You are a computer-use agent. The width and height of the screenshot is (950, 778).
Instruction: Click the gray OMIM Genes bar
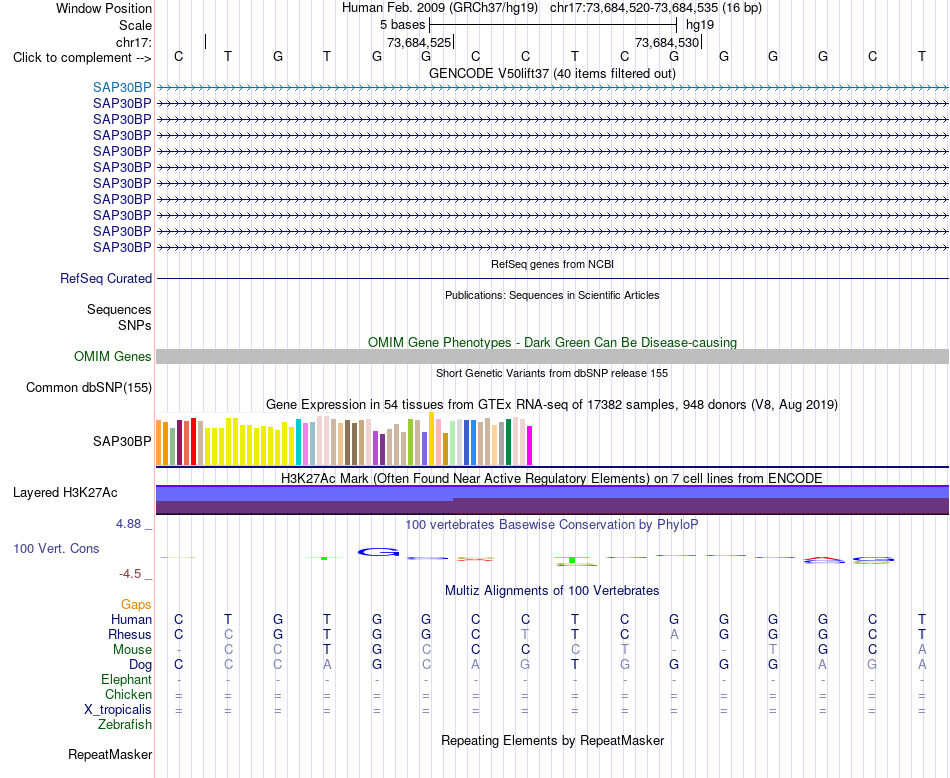coord(552,356)
